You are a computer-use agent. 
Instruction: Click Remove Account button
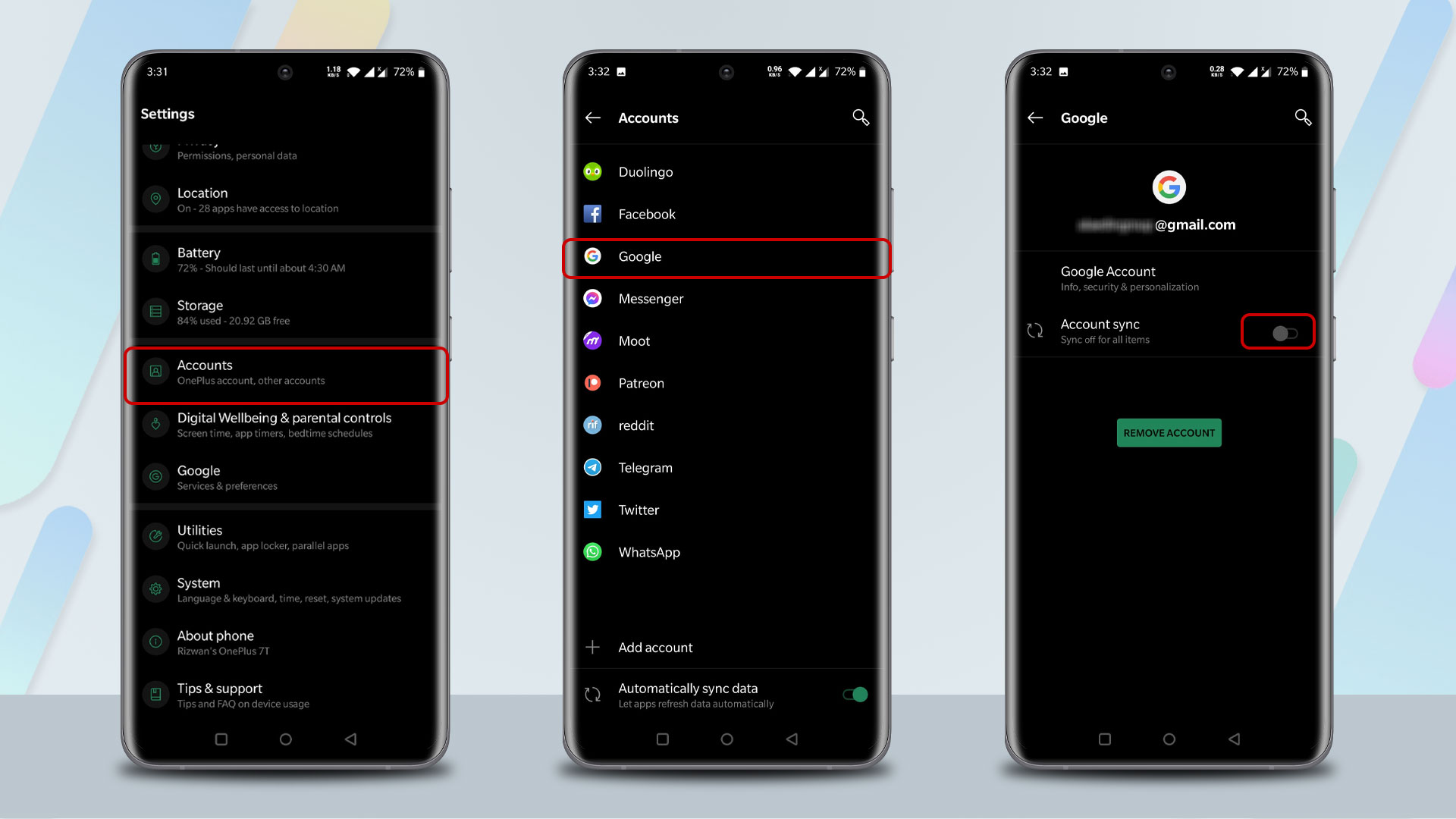tap(1168, 432)
